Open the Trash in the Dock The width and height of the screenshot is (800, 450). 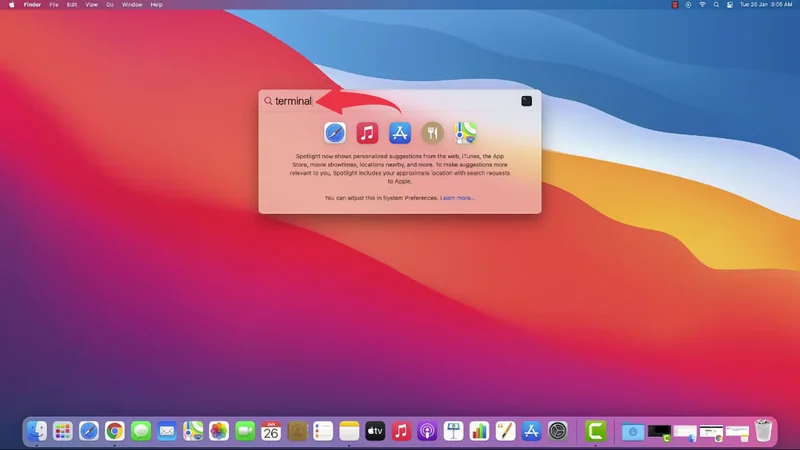[763, 431]
